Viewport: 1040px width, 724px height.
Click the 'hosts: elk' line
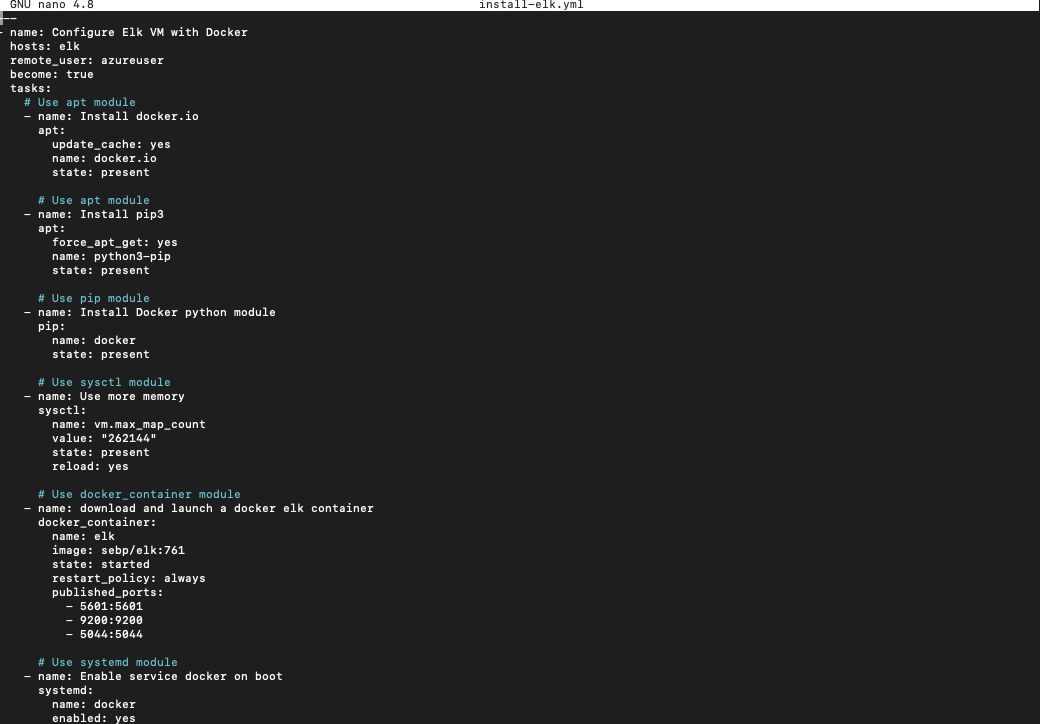(x=45, y=46)
